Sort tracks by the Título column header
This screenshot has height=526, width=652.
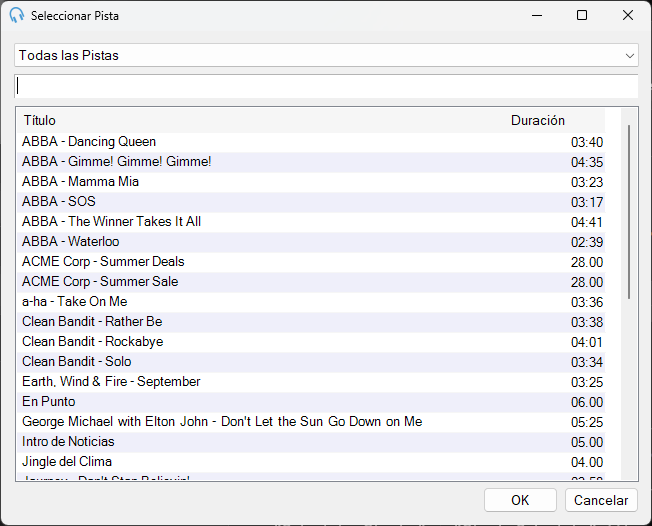point(40,121)
